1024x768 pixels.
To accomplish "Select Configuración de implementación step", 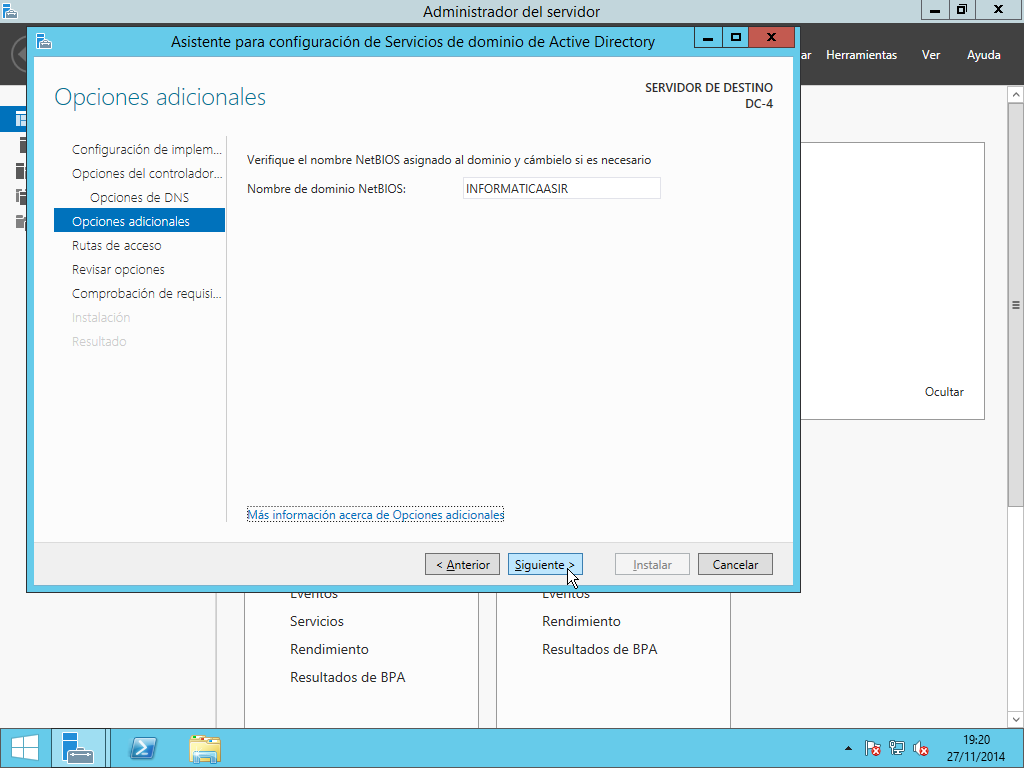I will [x=146, y=150].
